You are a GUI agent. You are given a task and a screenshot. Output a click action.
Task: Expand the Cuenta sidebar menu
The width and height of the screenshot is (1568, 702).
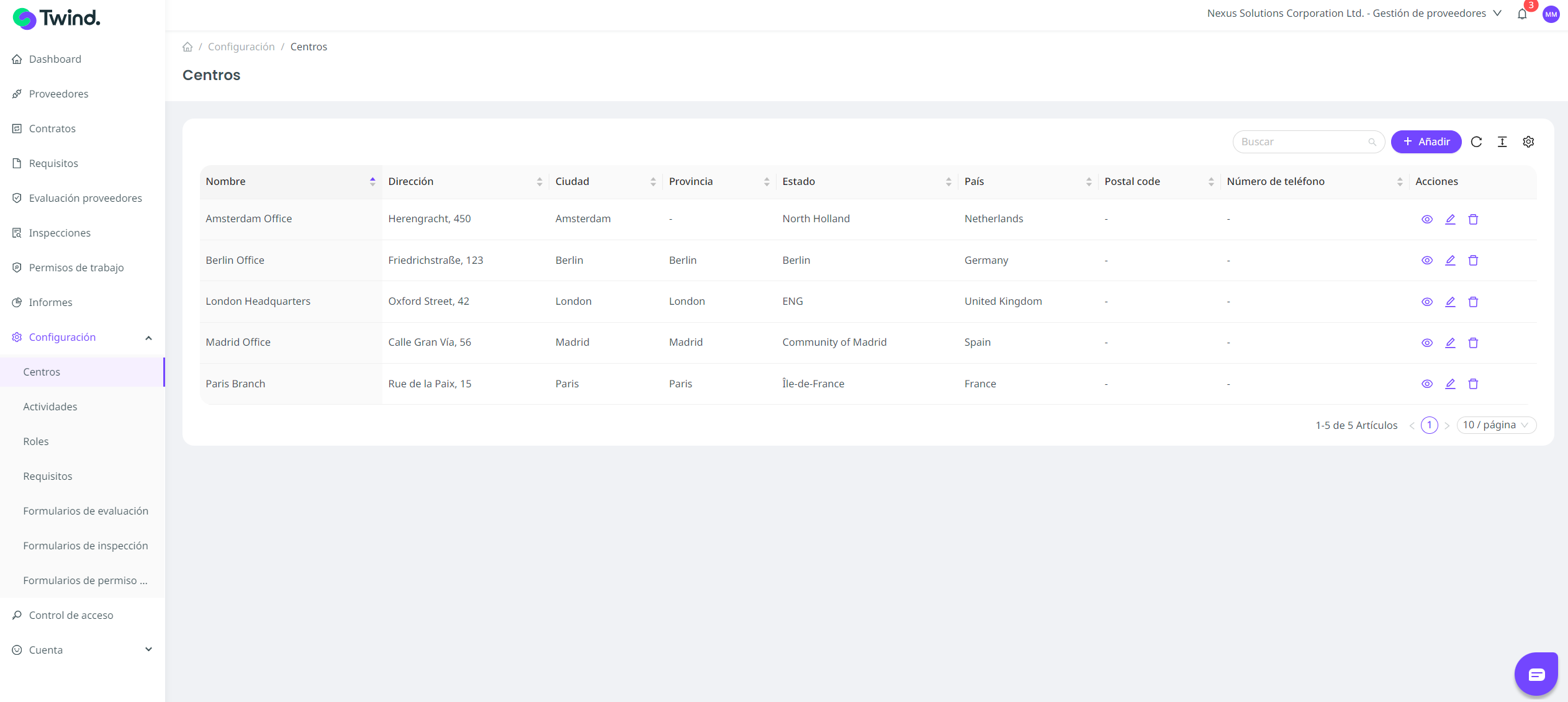(148, 650)
